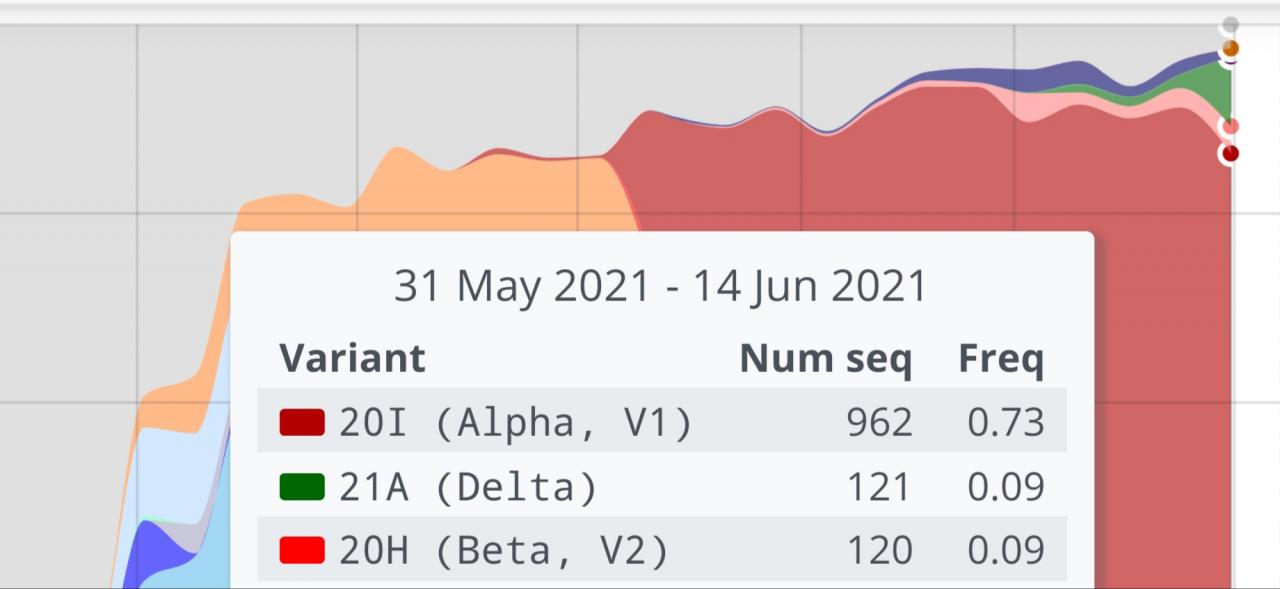The image size is (1280, 589).
Task: Click the 0.73 frequency value
Action: [1005, 423]
